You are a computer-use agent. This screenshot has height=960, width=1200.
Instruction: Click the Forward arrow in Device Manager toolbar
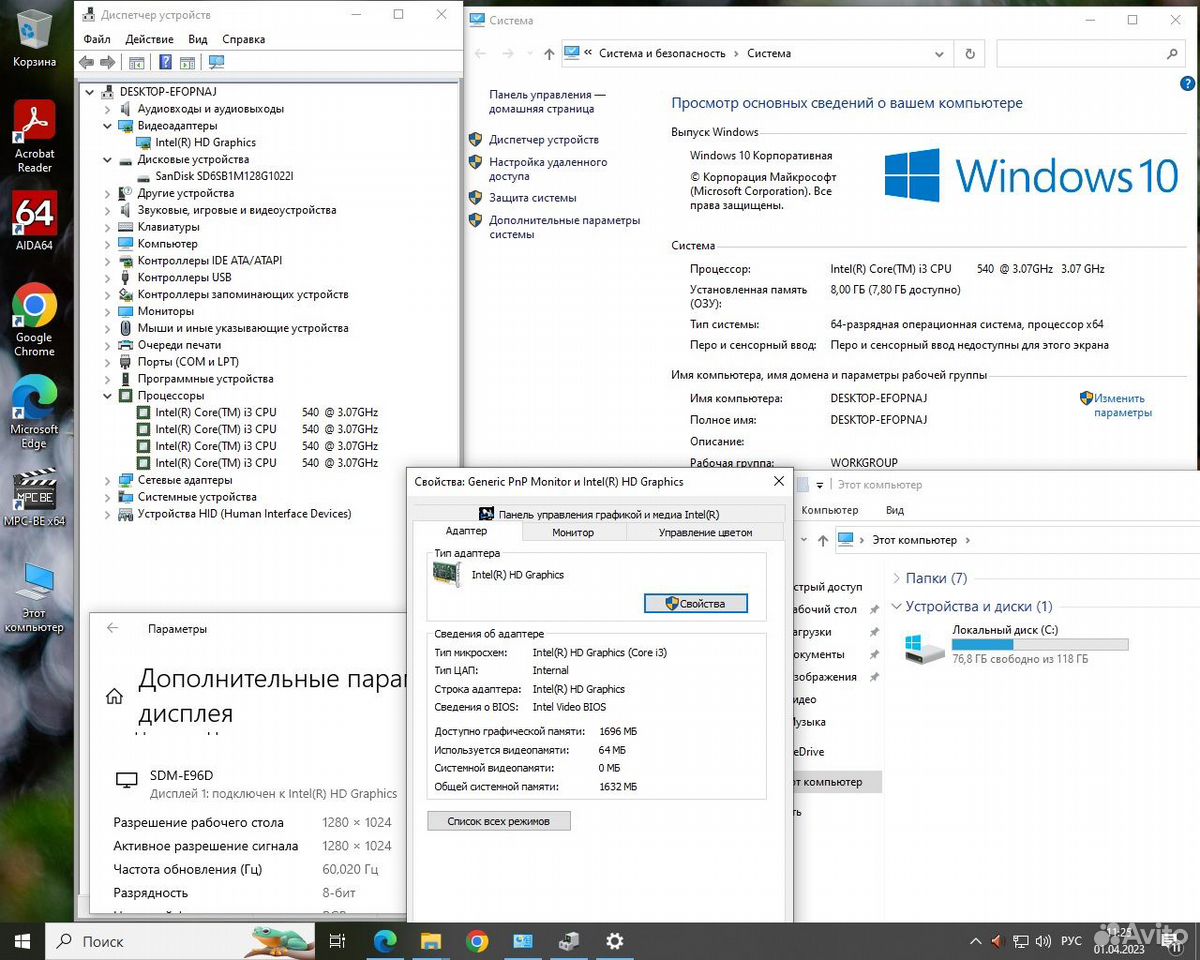tap(107, 62)
